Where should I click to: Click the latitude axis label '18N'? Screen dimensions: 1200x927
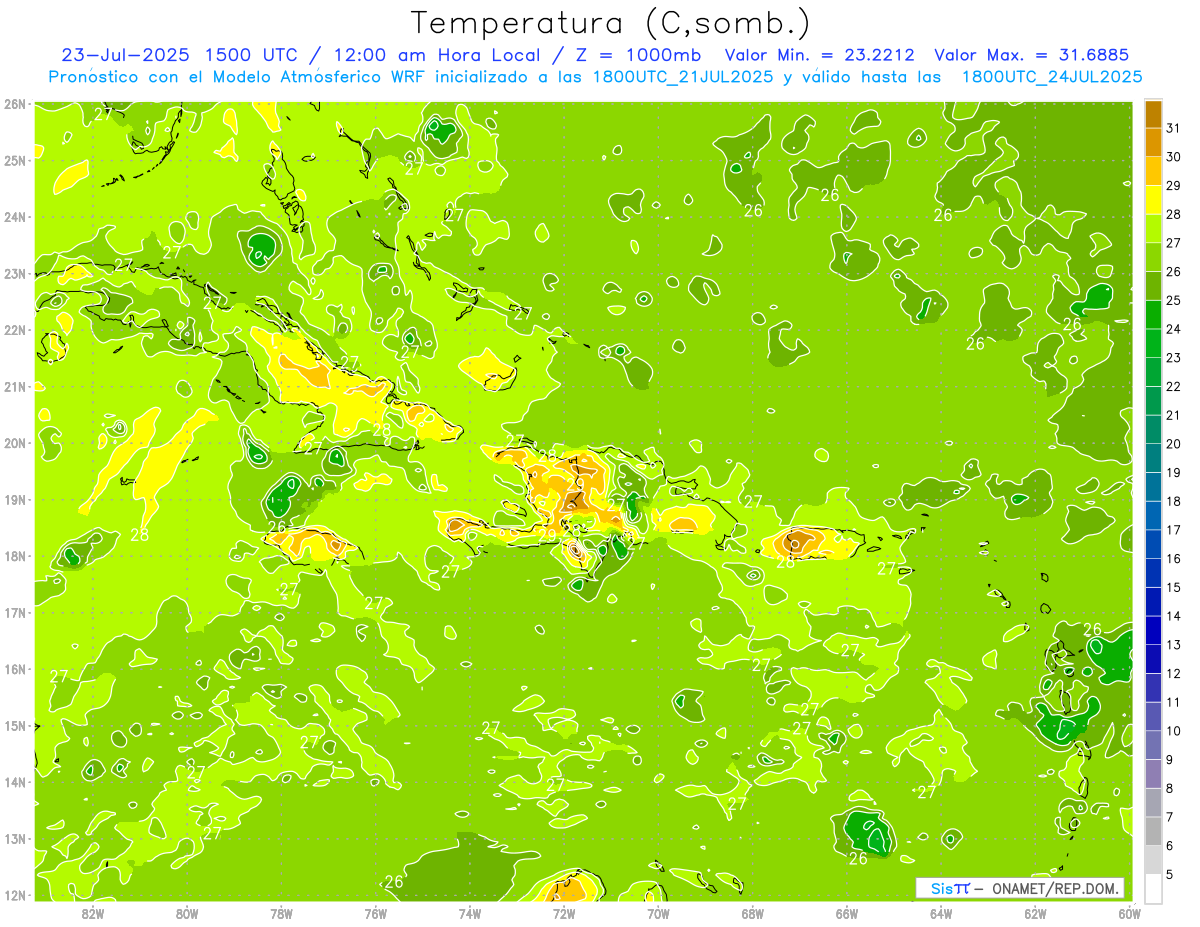pyautogui.click(x=15, y=556)
